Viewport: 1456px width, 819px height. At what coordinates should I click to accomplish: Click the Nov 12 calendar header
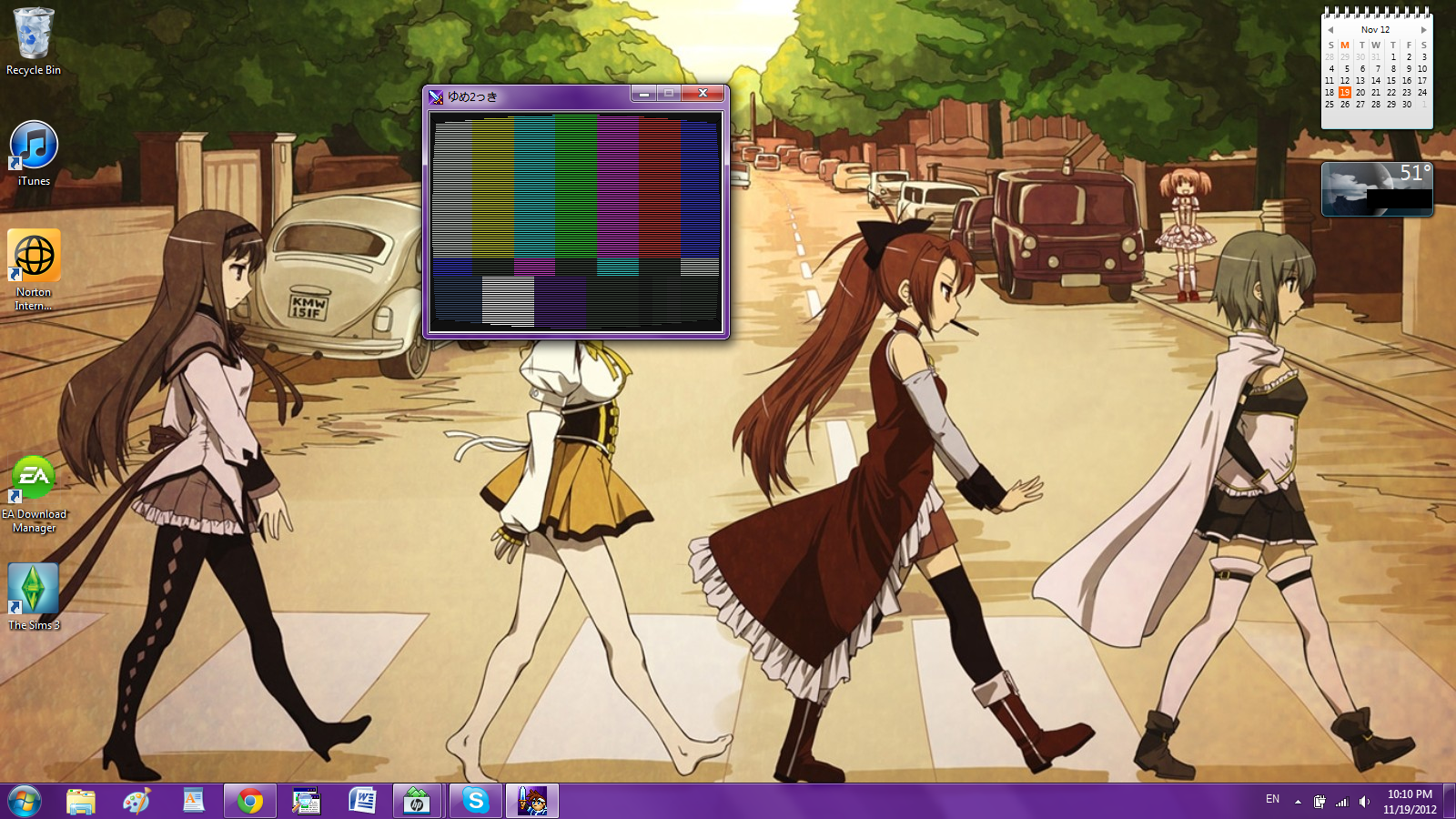[x=1376, y=30]
